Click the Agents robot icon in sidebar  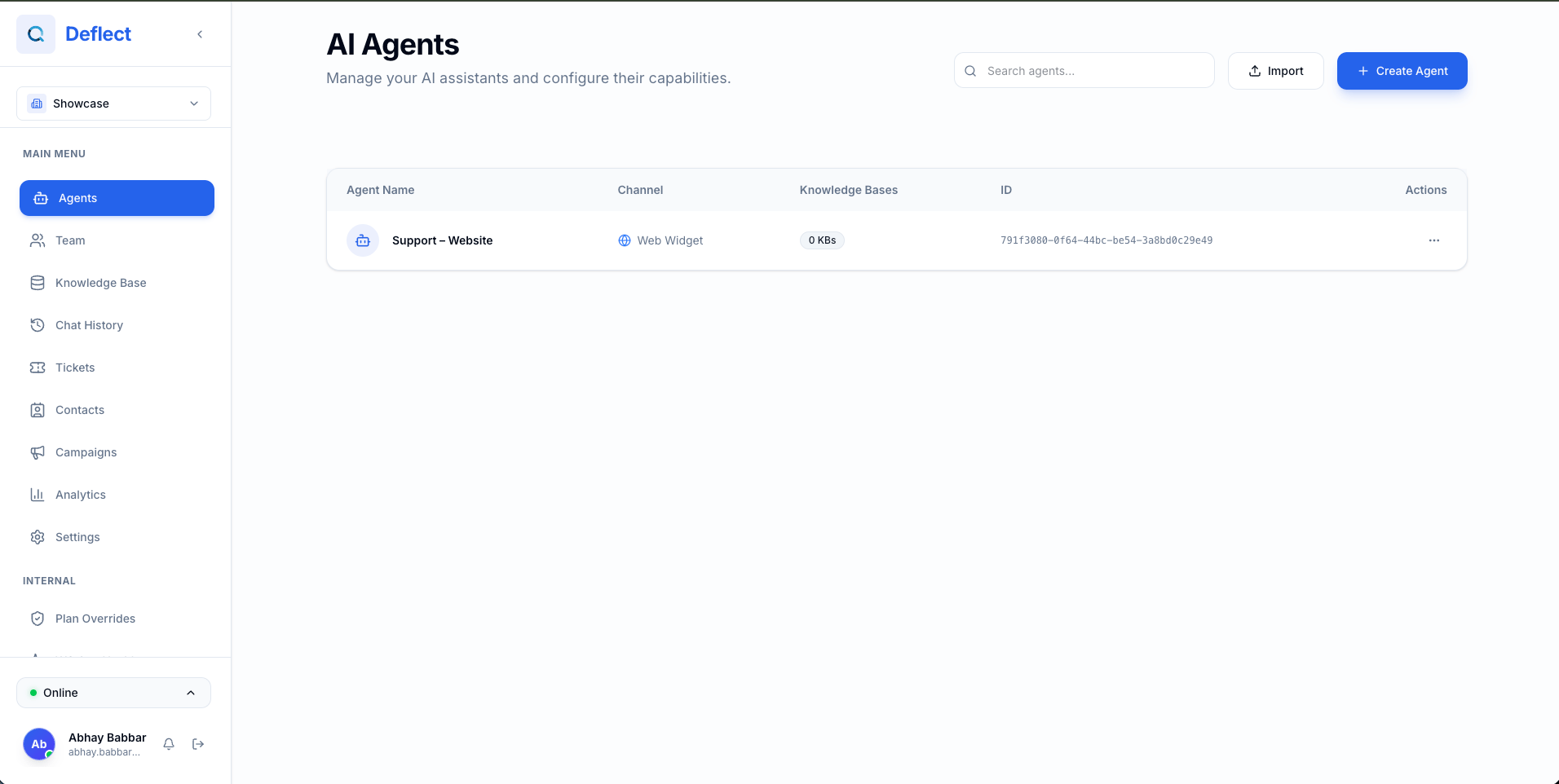tap(41, 198)
